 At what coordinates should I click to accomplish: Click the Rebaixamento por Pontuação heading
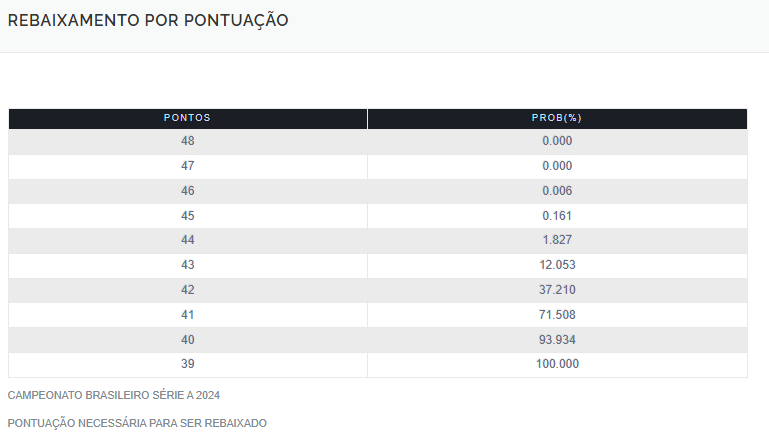click(x=148, y=21)
